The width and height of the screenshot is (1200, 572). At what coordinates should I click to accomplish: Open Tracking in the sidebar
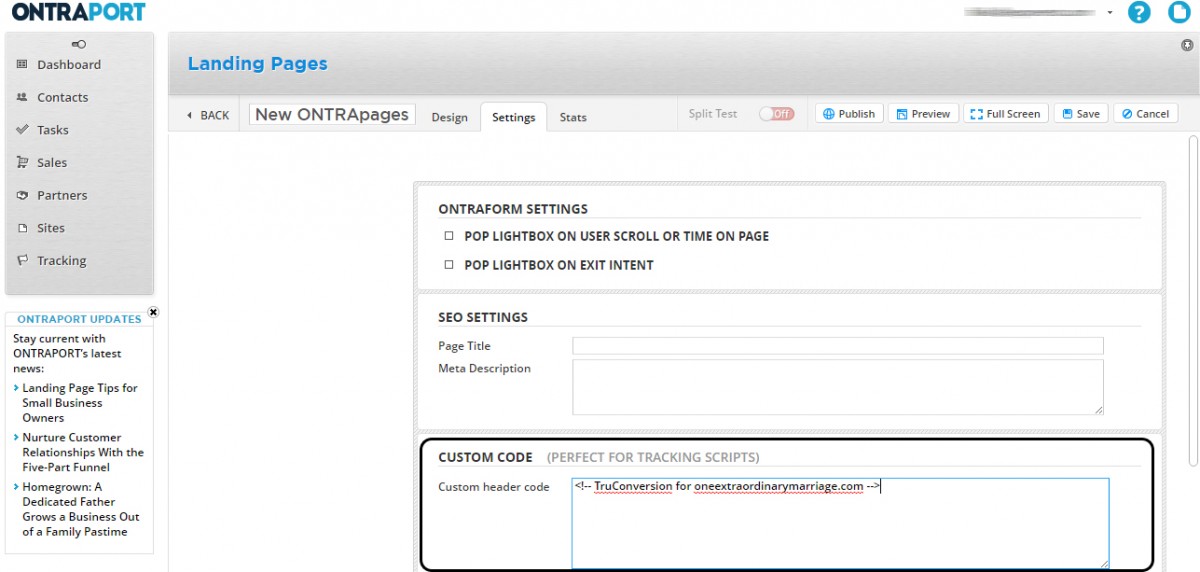(x=61, y=261)
